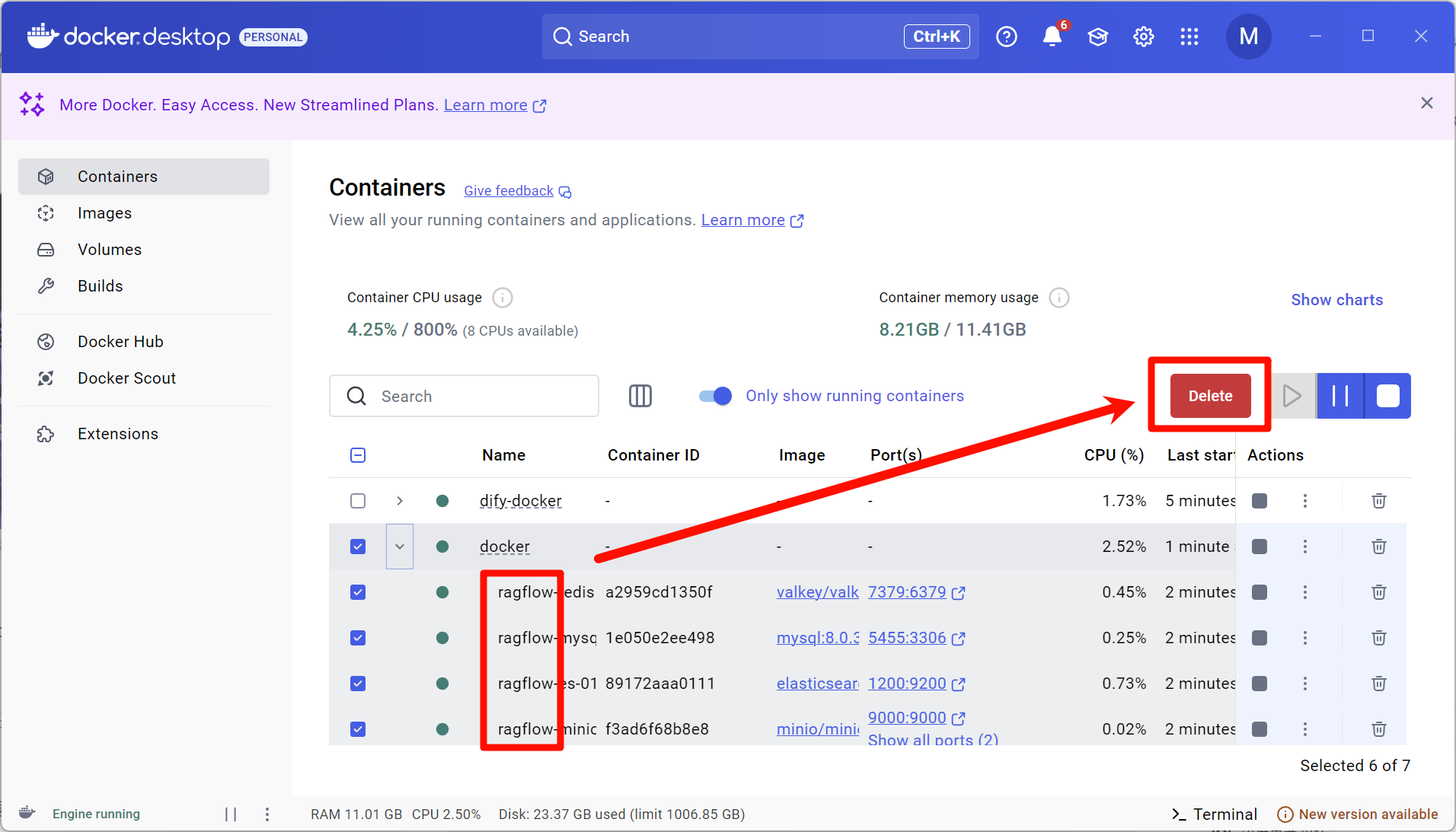
Task: Open the help icon in header
Action: point(1007,37)
